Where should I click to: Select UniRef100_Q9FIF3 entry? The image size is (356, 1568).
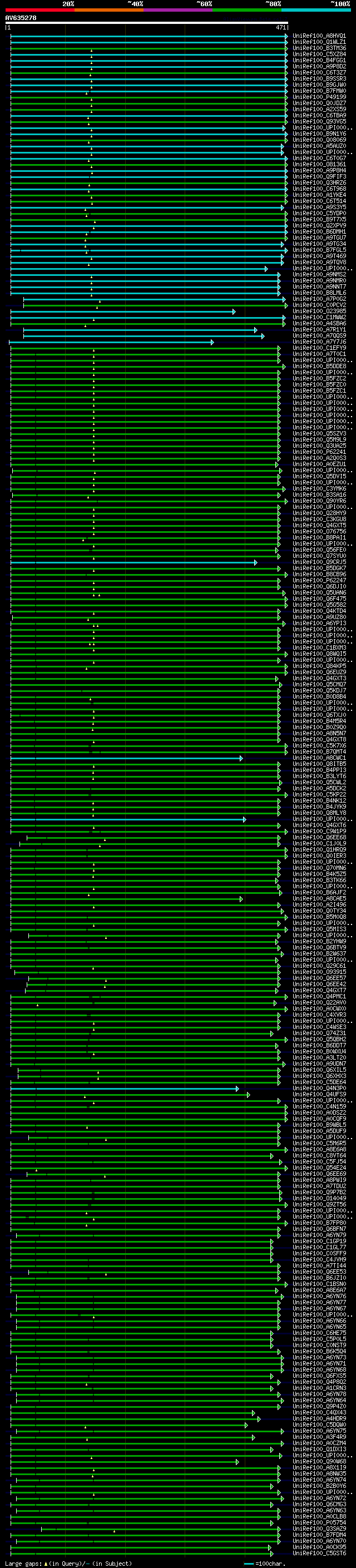[x=319, y=176]
